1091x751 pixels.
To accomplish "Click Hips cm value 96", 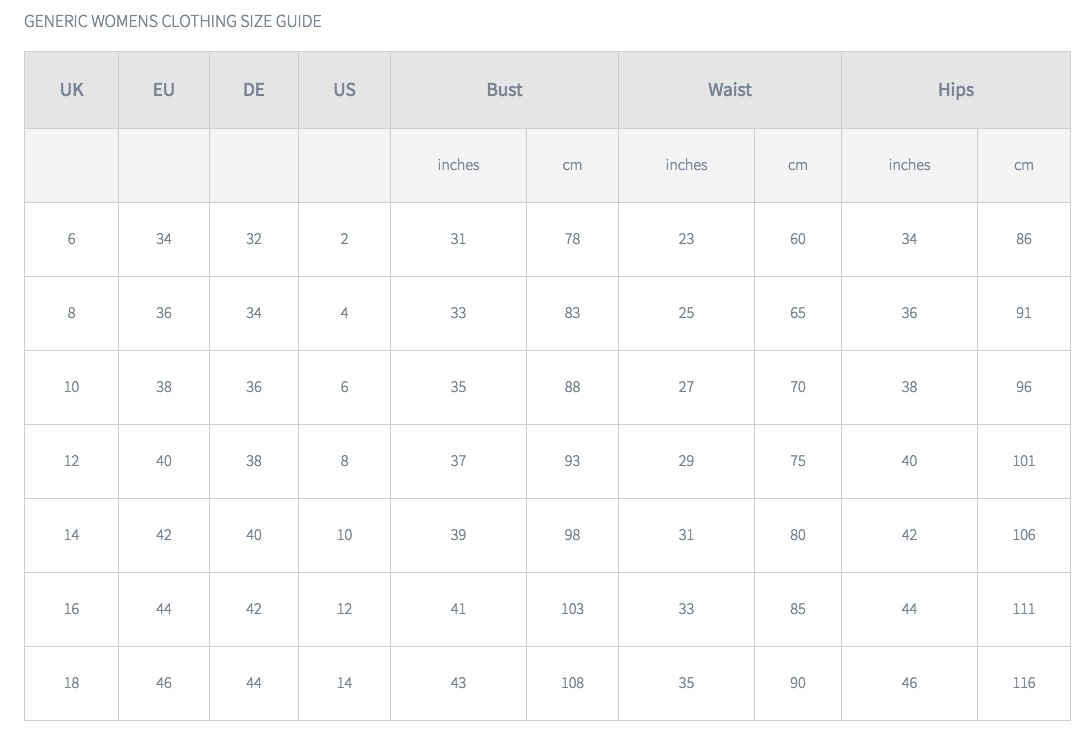I will (x=1024, y=387).
